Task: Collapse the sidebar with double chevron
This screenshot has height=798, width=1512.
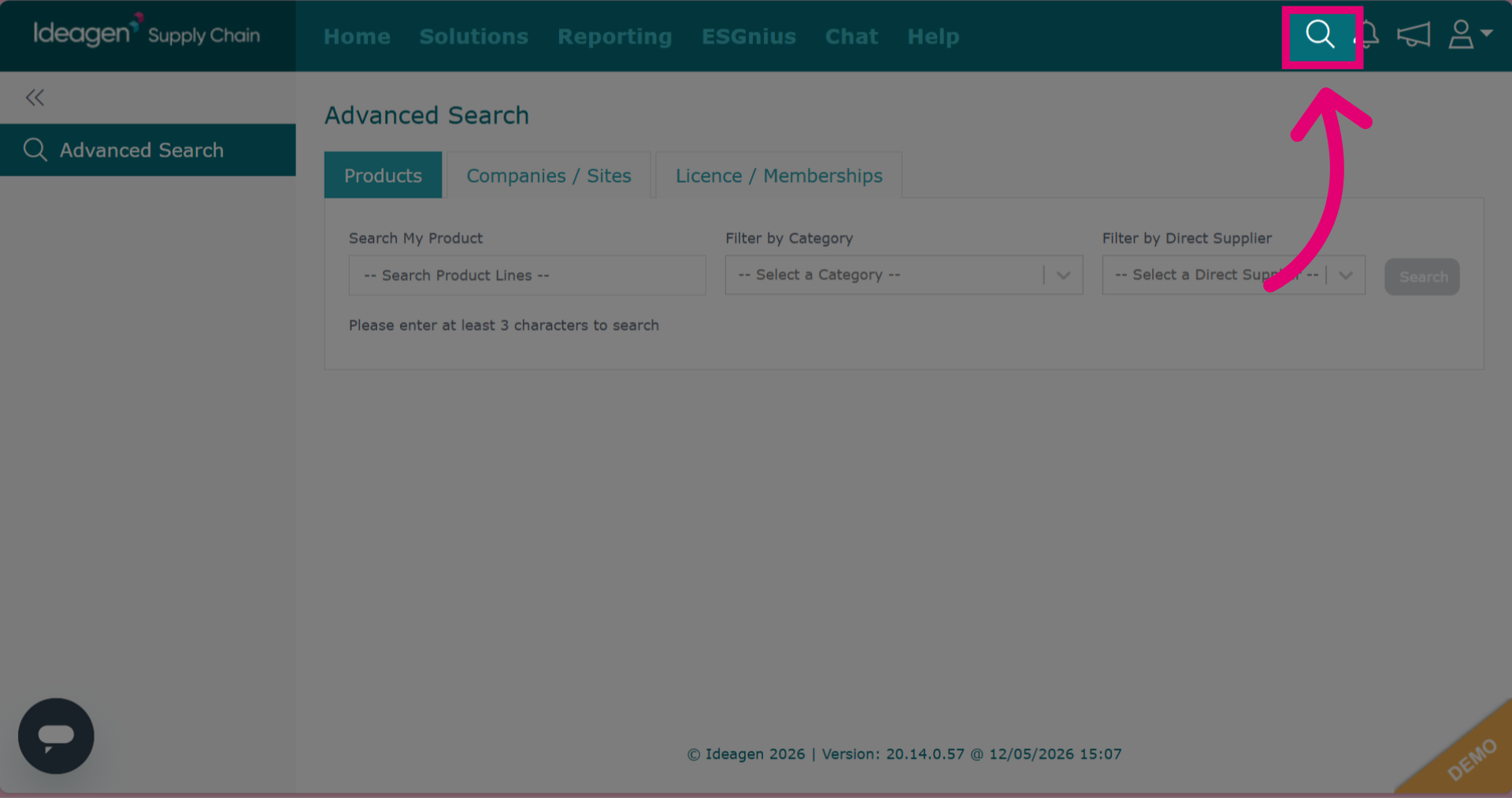Action: pos(35,98)
